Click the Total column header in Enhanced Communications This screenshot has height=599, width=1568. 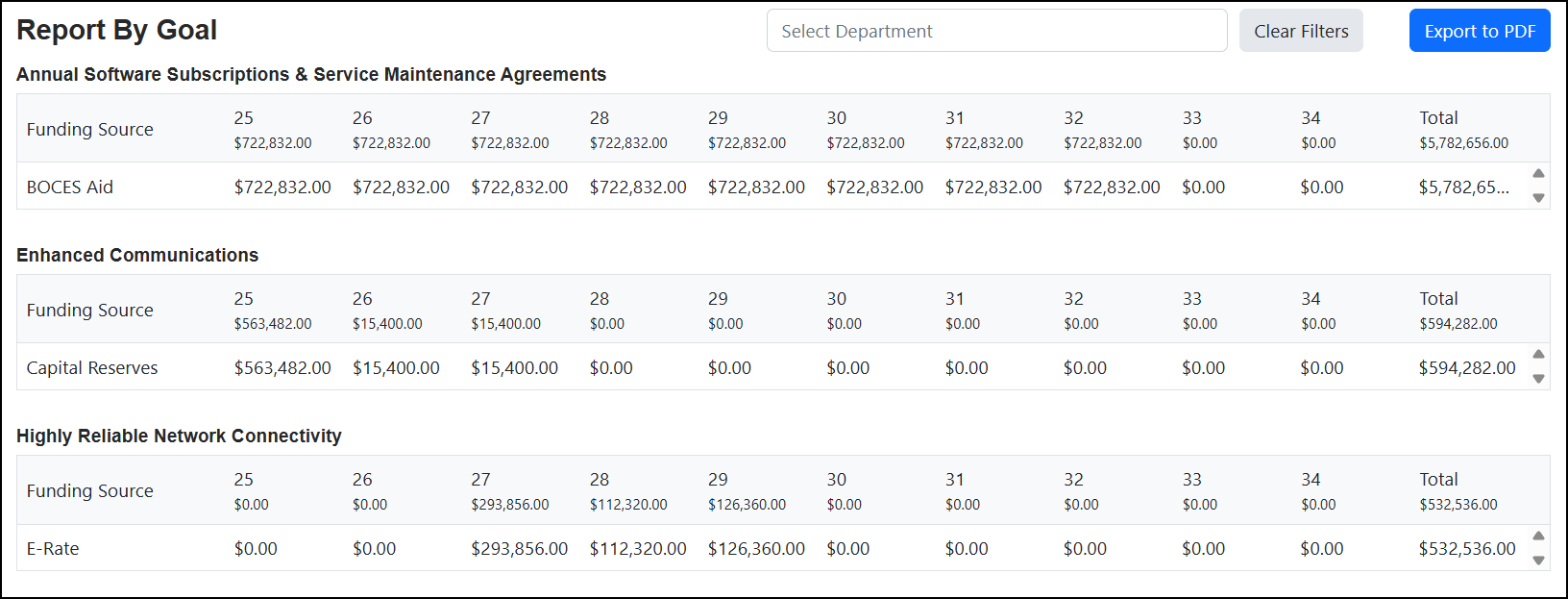[x=1438, y=298]
